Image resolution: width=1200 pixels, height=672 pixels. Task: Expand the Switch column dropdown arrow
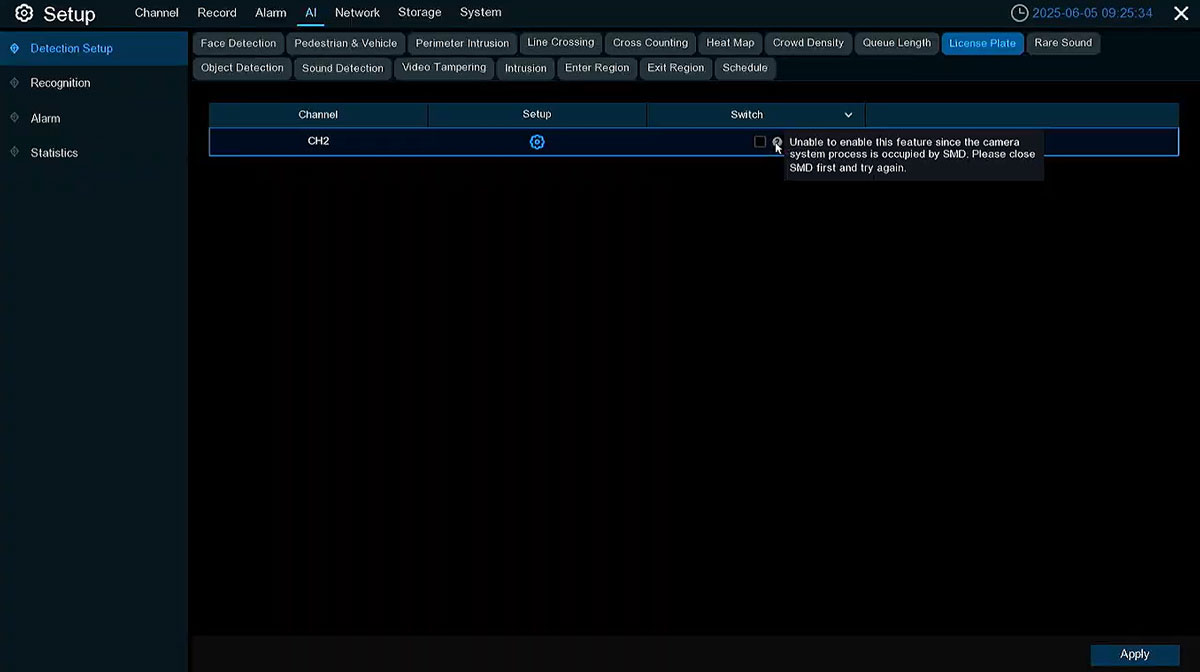coord(848,115)
